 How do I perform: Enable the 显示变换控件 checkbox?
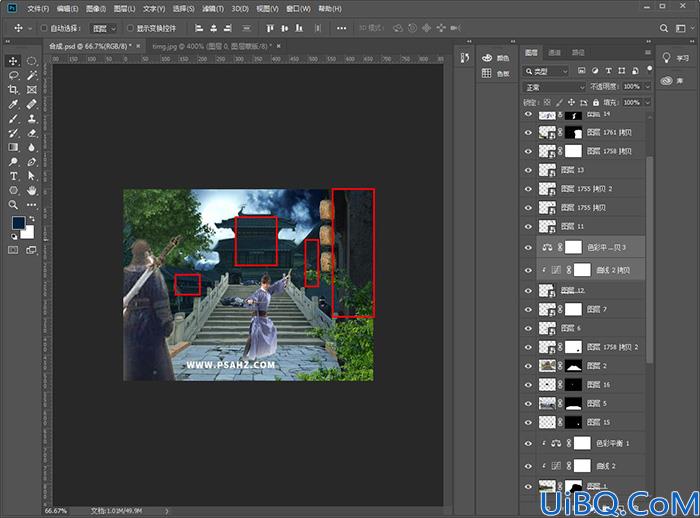point(130,28)
